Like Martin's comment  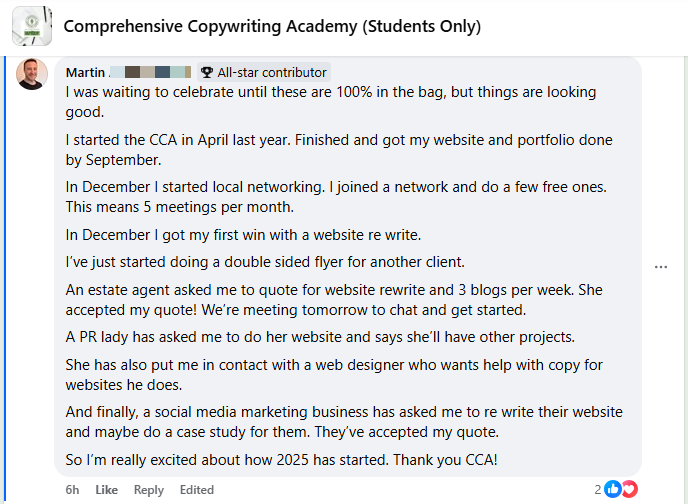point(107,490)
